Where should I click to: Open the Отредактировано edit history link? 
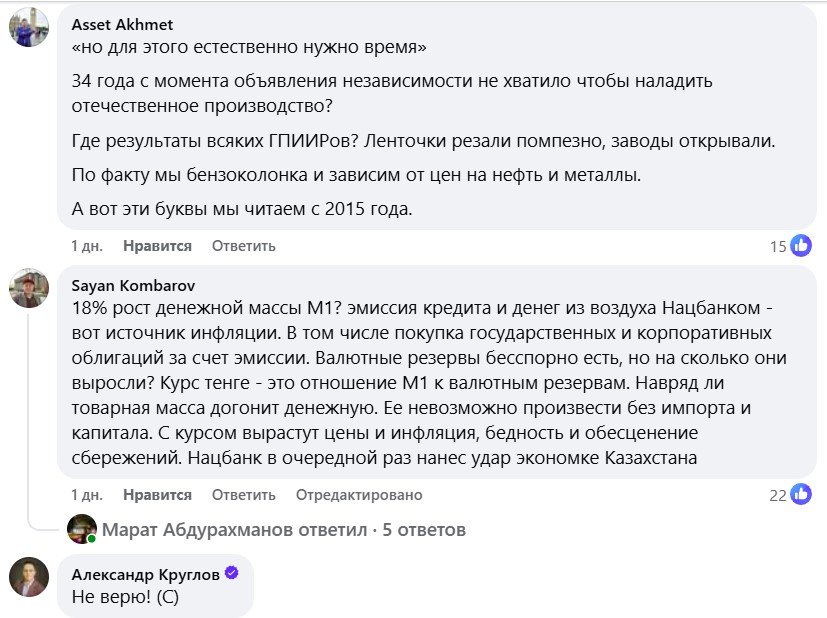click(359, 495)
